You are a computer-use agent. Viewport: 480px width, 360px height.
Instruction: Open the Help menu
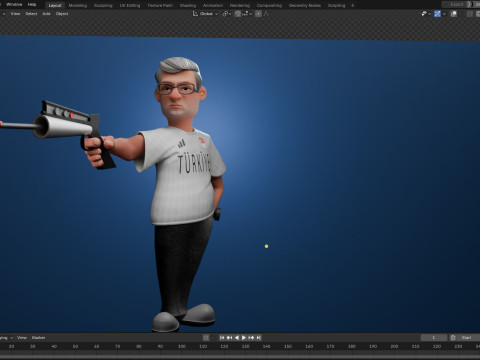coord(32,5)
